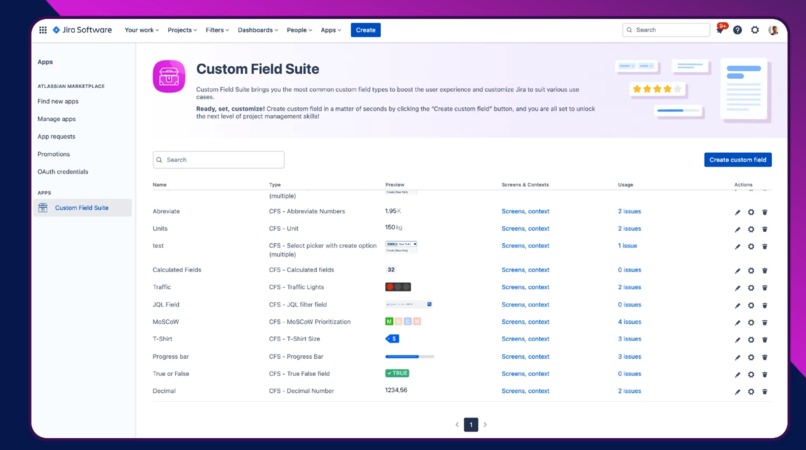Open OAuth credentials in sidebar

(63, 171)
